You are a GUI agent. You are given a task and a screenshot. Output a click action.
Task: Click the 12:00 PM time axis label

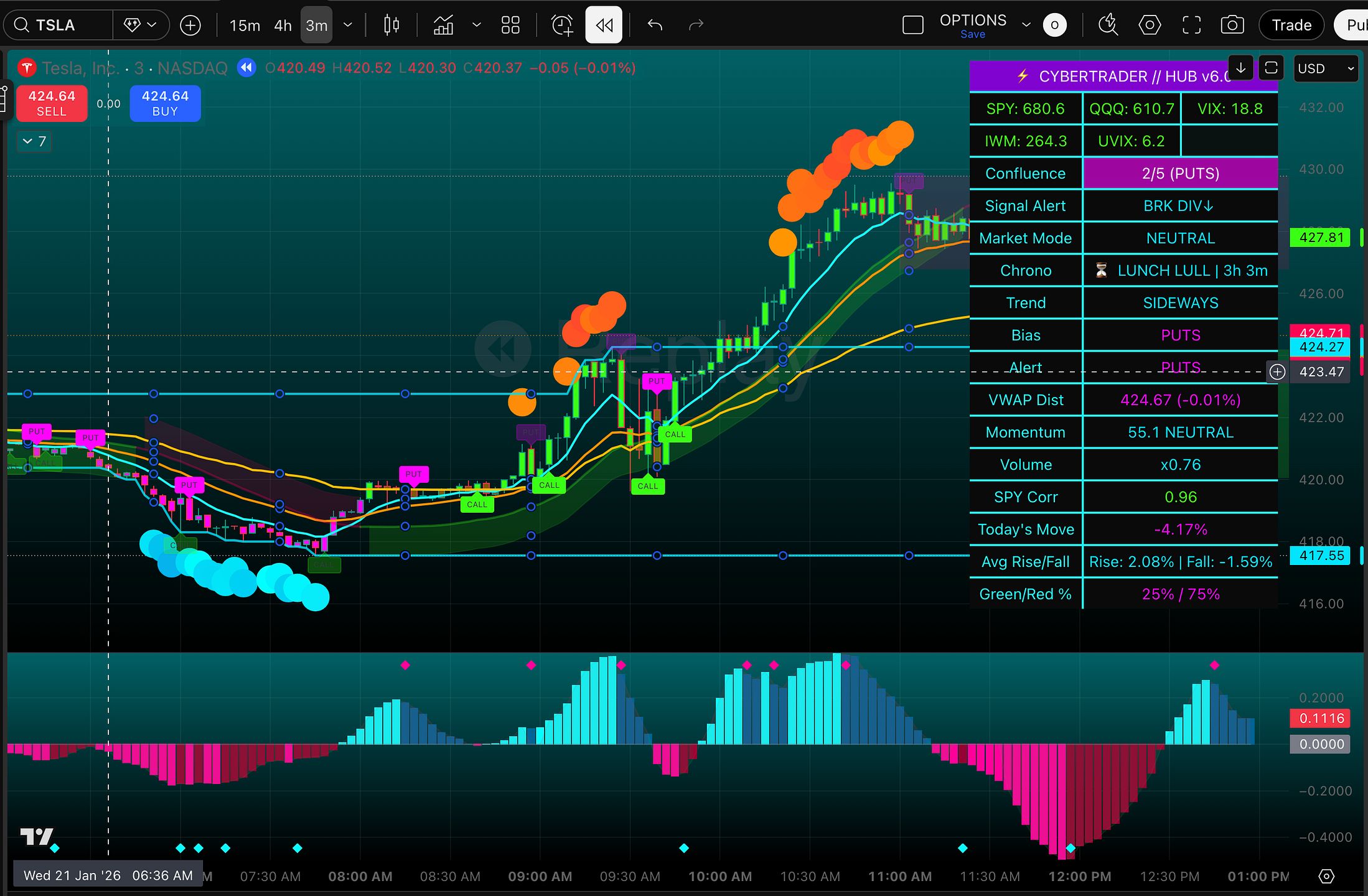coord(1080,877)
